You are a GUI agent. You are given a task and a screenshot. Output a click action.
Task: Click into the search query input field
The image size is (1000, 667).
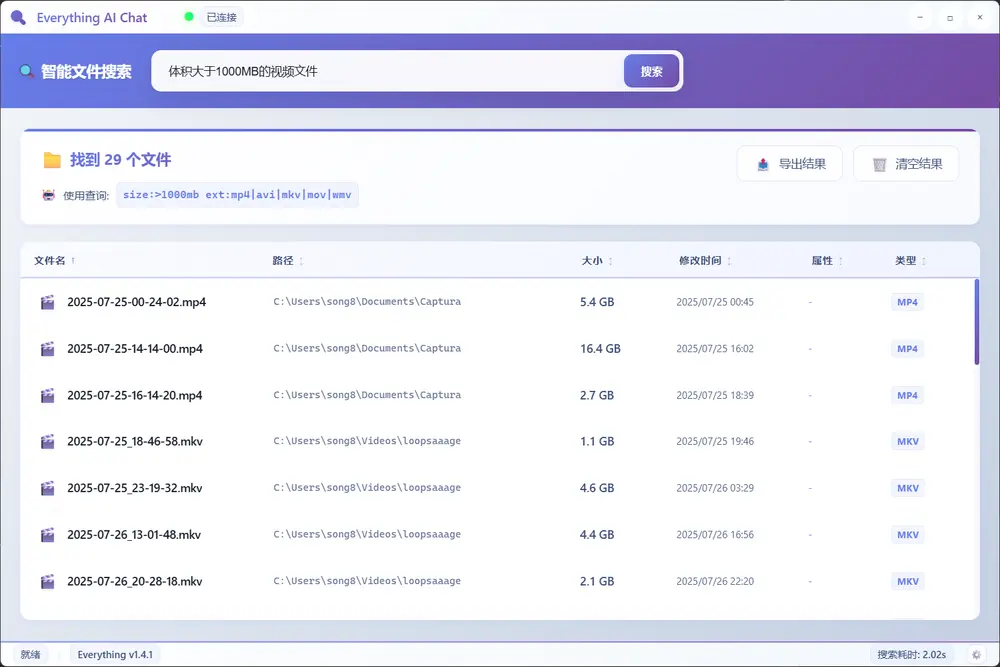point(390,72)
